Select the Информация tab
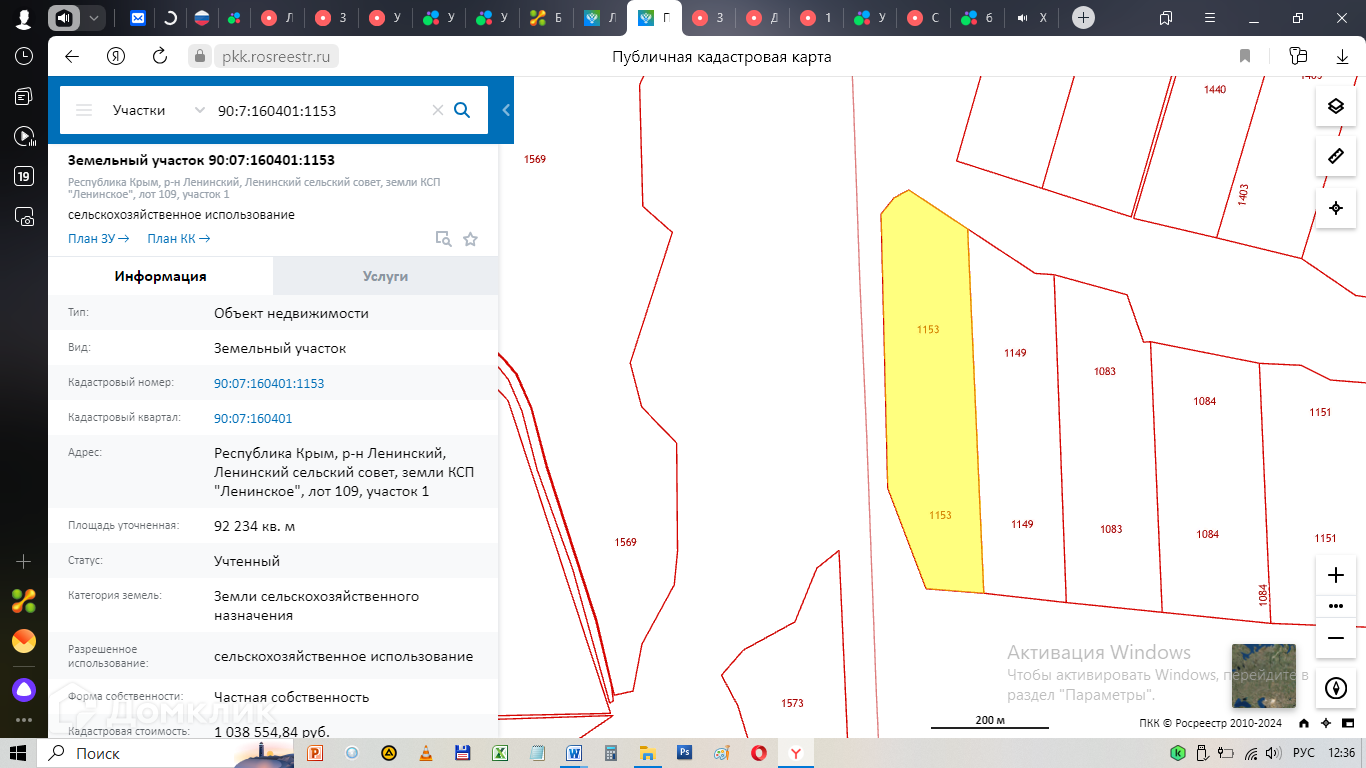Image resolution: width=1366 pixels, height=768 pixels. coord(160,276)
